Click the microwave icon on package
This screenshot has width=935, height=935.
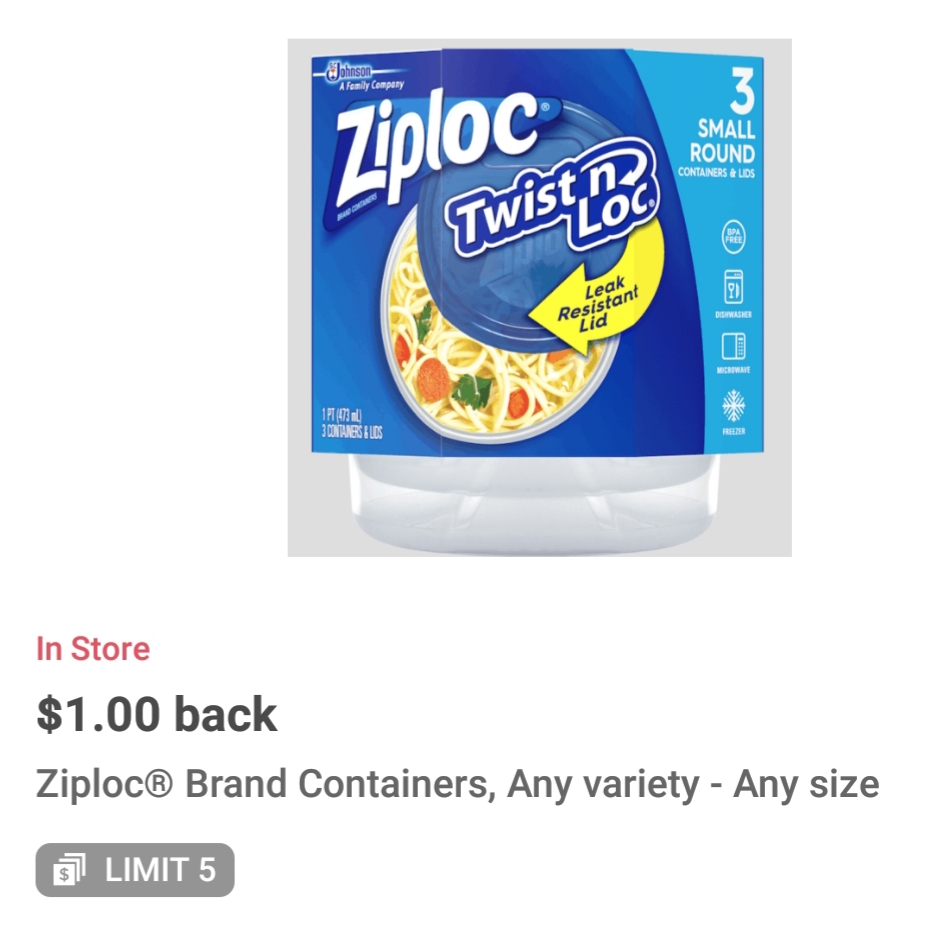click(x=733, y=352)
